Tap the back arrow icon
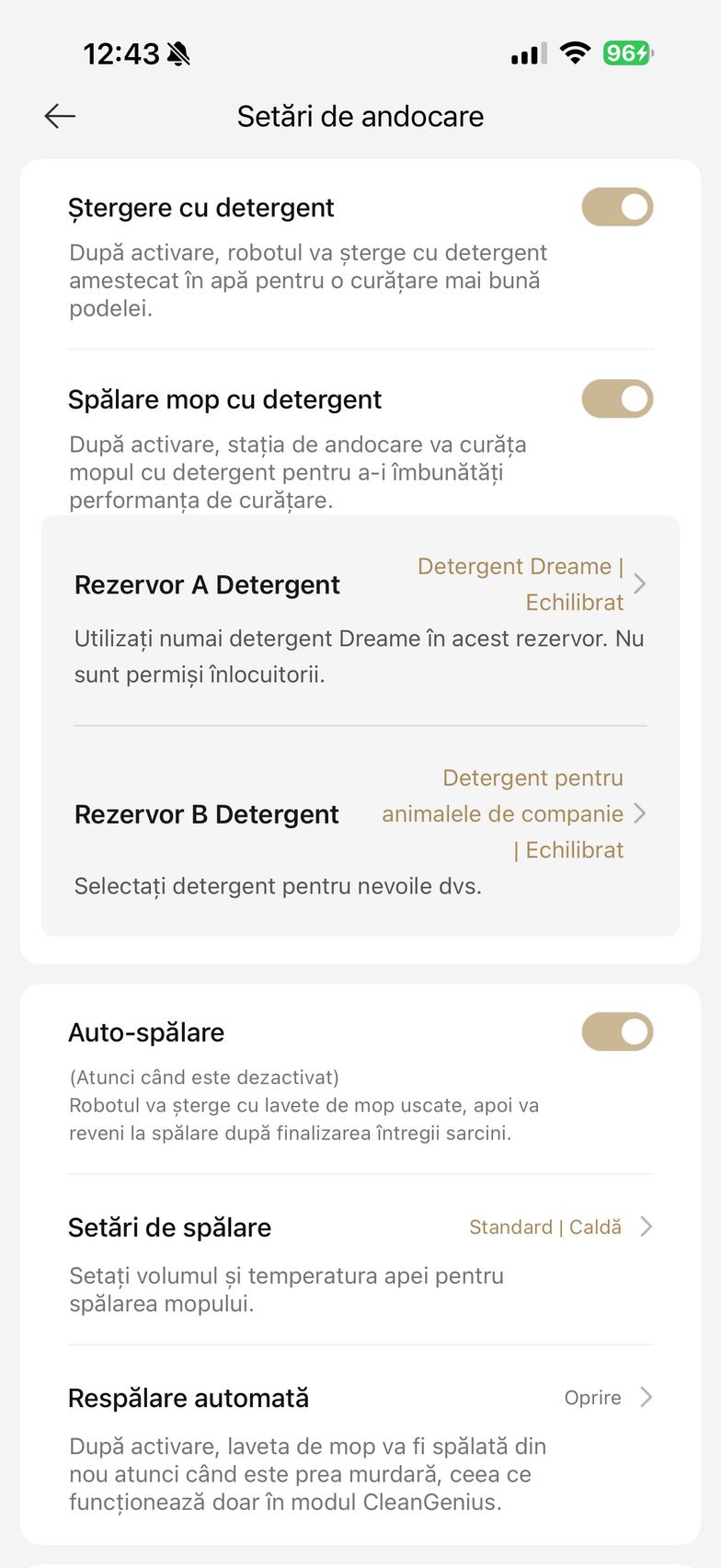Viewport: 721px width, 1568px height. point(60,116)
